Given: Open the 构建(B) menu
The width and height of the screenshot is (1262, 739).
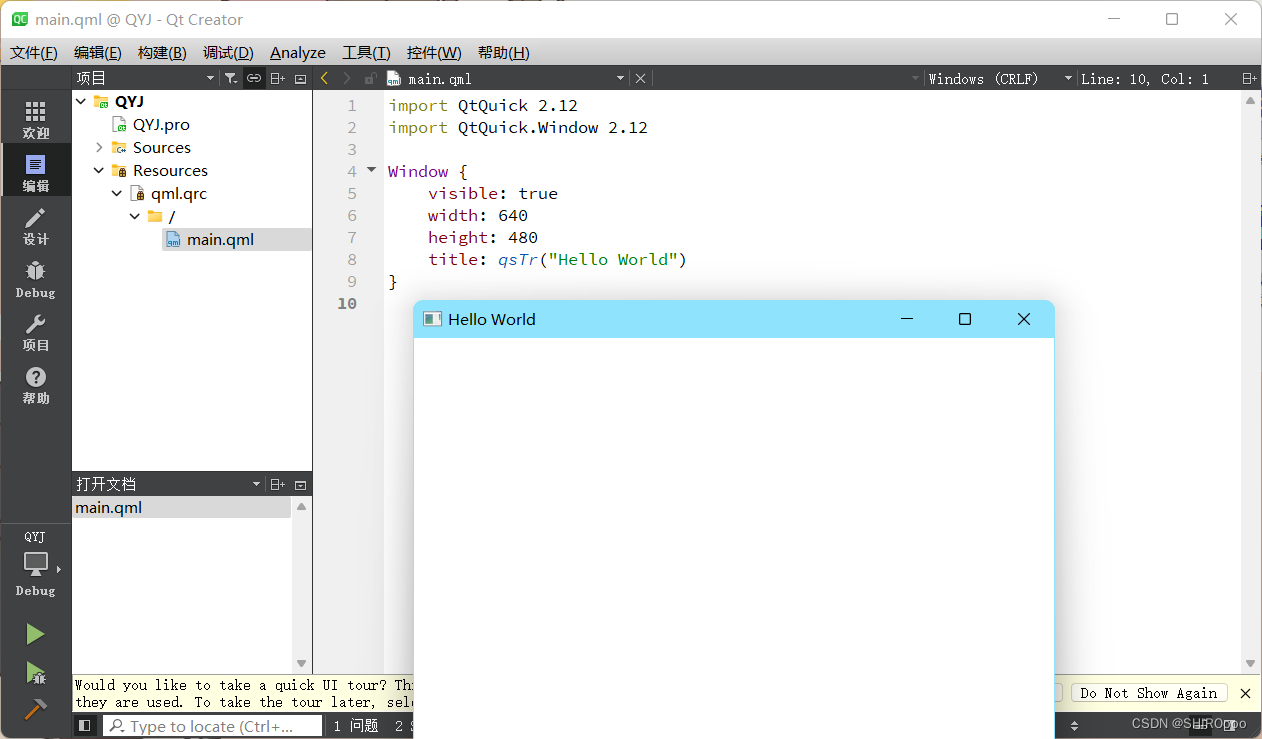Looking at the screenshot, I should (162, 52).
